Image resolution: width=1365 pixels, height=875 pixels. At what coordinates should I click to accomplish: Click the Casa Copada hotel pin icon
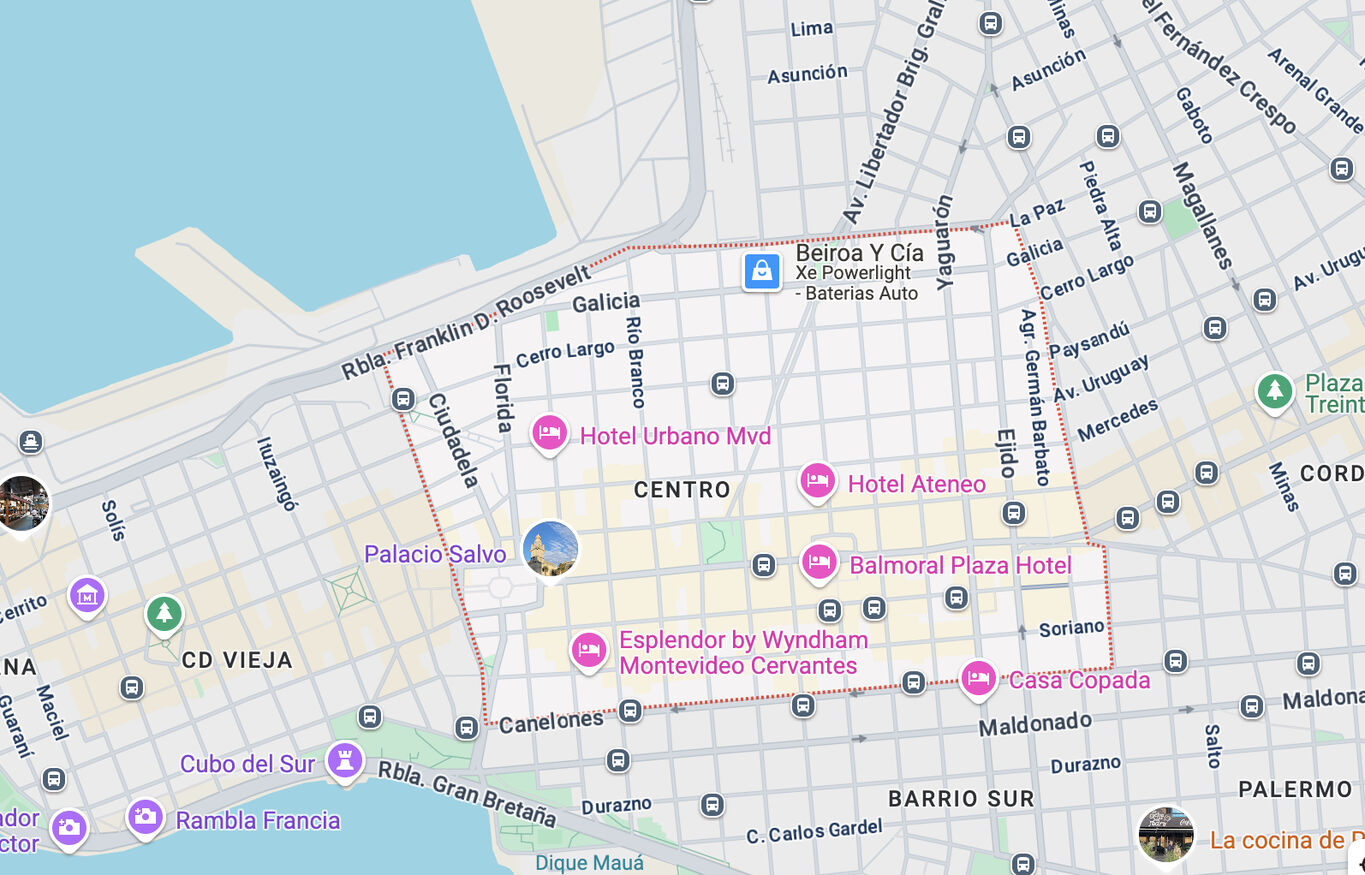coord(978,678)
